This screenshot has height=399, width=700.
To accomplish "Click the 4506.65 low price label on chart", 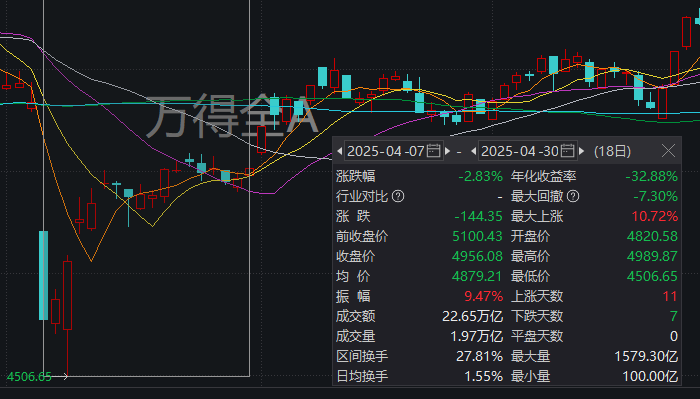I will coord(29,377).
